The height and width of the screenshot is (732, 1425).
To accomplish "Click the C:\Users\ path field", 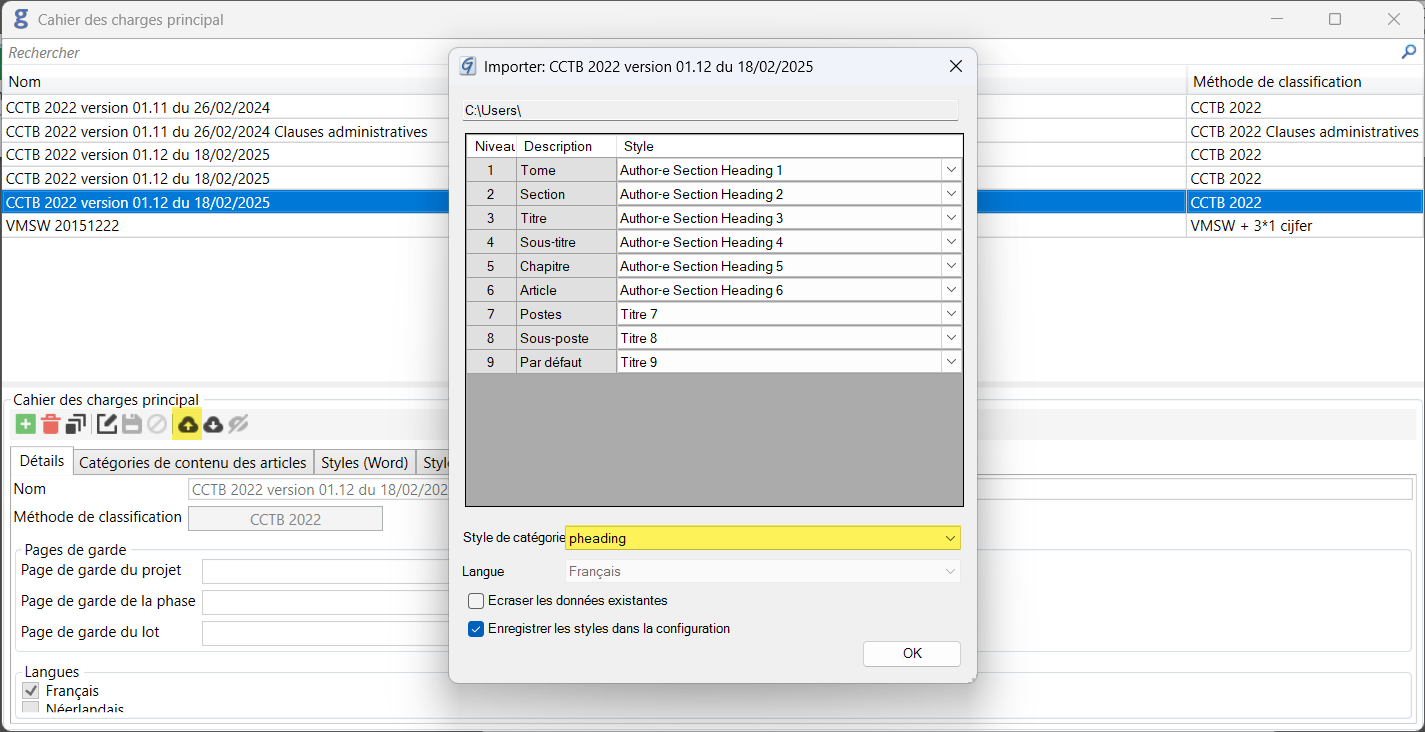I will (710, 110).
